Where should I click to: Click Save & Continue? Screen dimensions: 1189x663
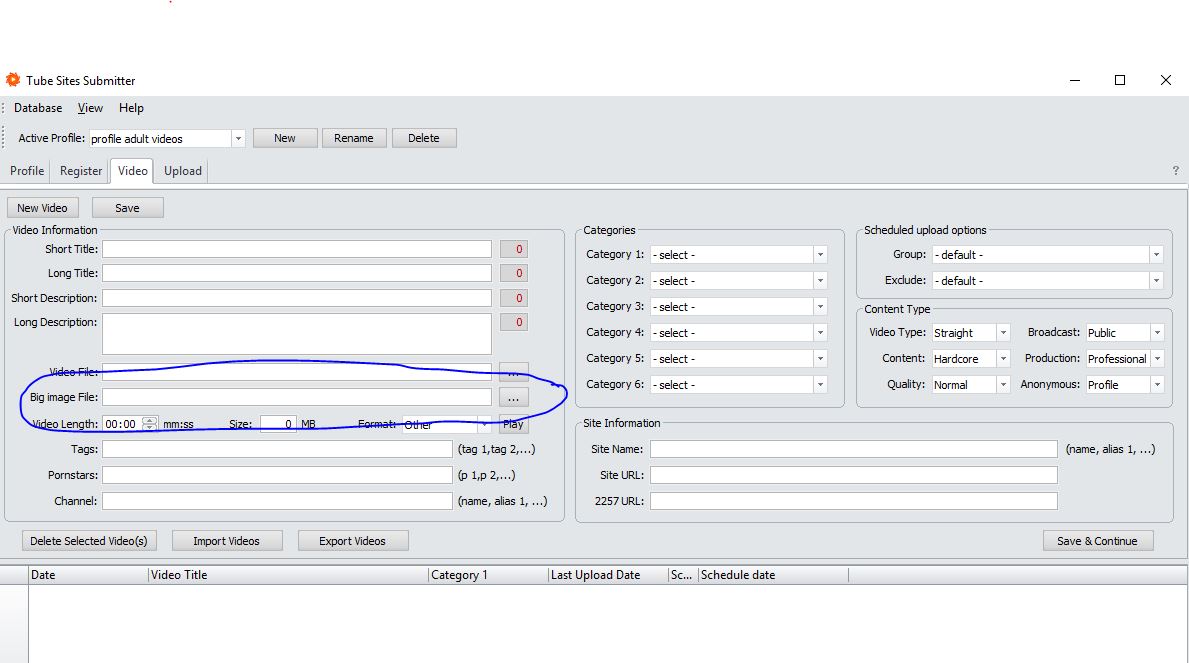pyautogui.click(x=1097, y=541)
